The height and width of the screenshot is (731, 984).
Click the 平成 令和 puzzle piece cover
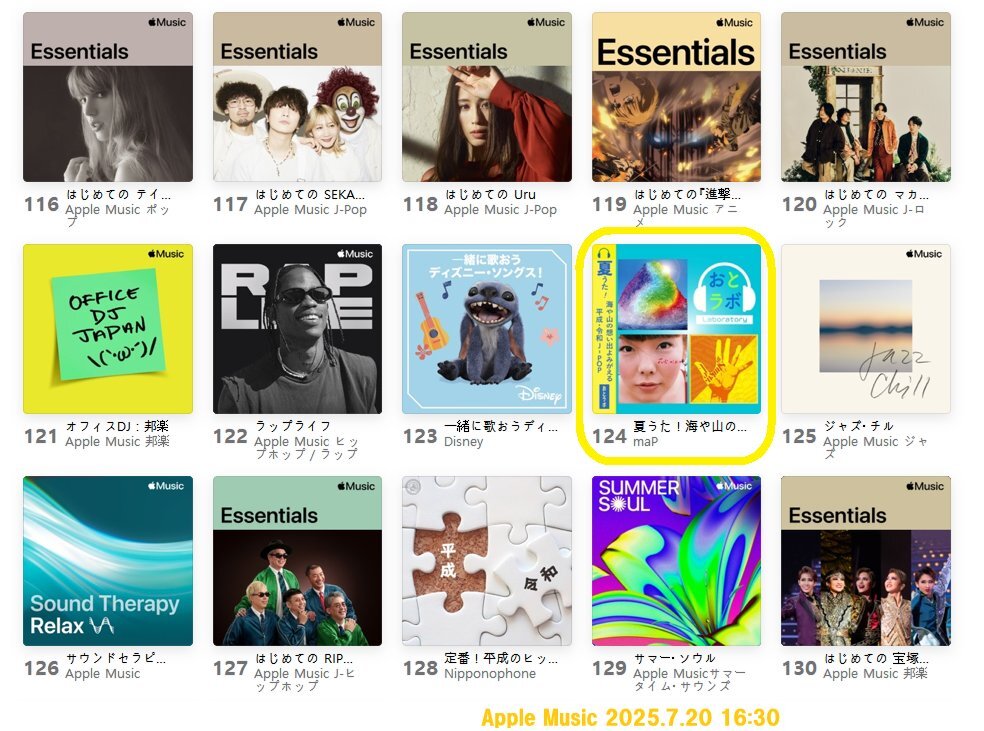point(487,561)
